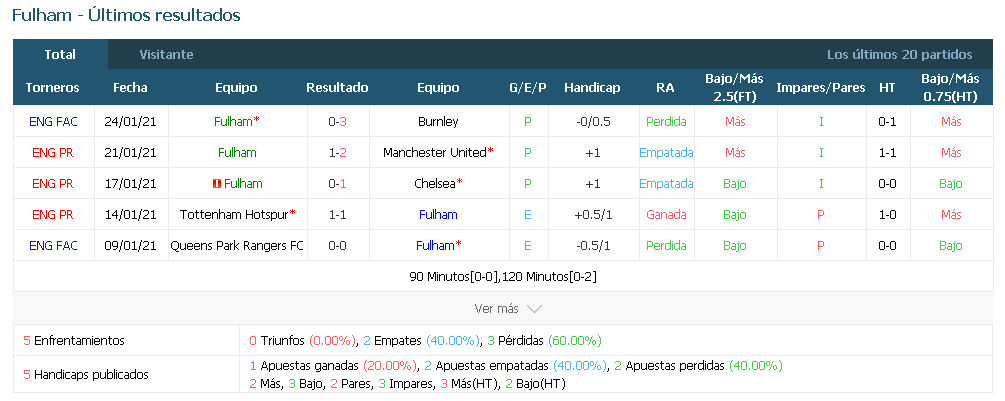Click the red card icon beside Fulham
Screen dimensions: 1005x401
click(x=217, y=184)
